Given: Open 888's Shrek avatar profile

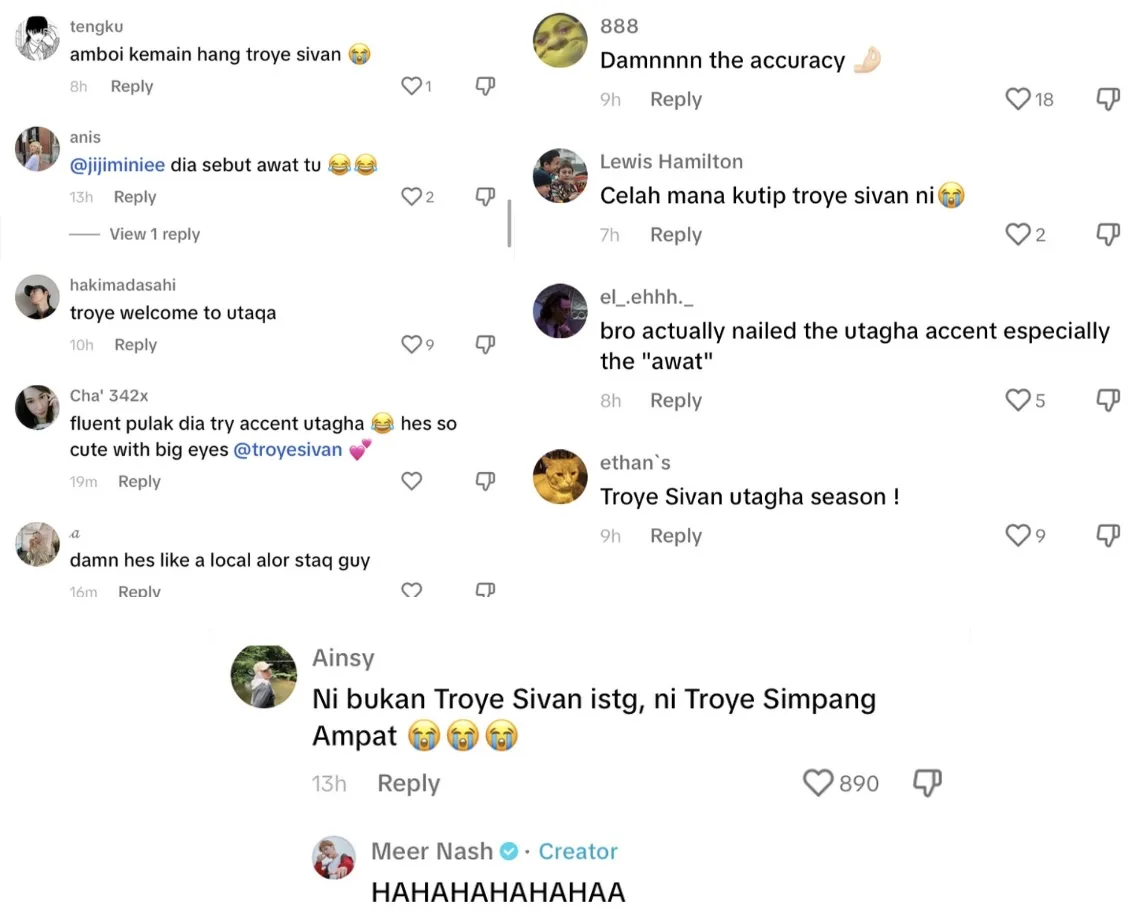Looking at the screenshot, I should 560,40.
